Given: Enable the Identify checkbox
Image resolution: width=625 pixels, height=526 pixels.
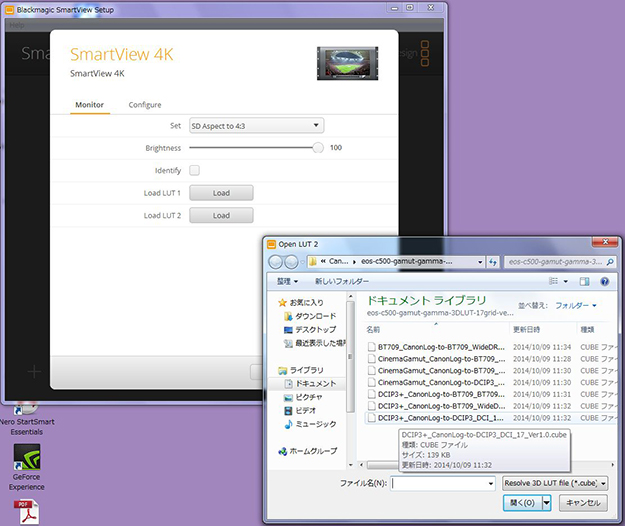Looking at the screenshot, I should click(194, 170).
